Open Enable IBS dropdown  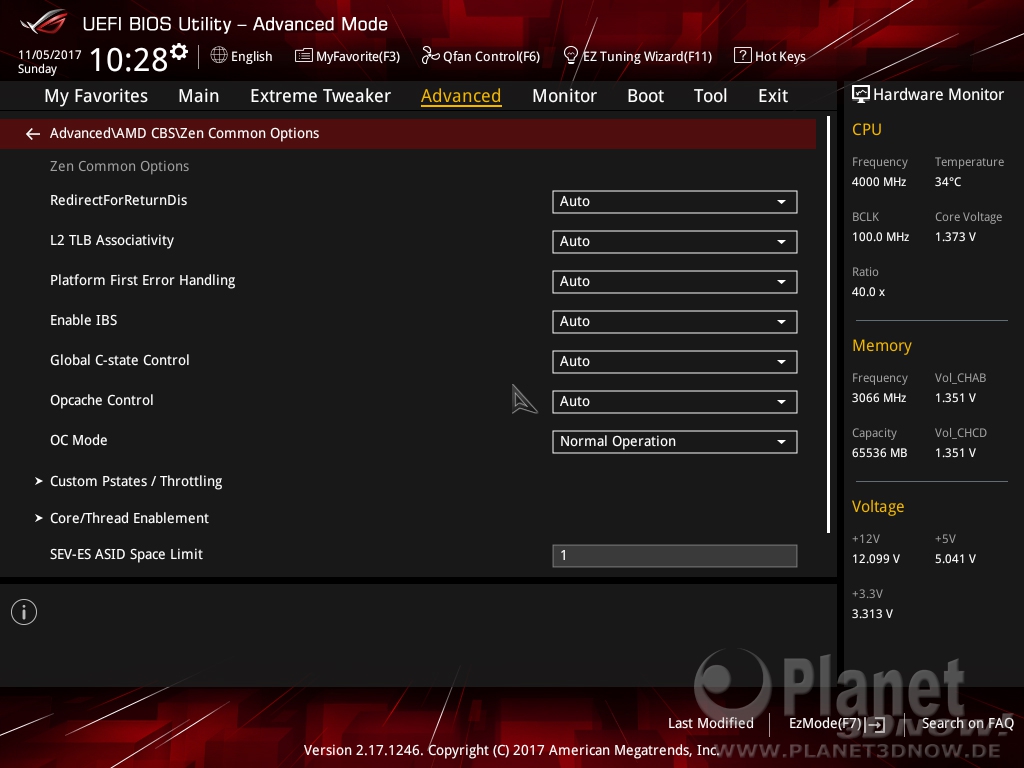675,321
